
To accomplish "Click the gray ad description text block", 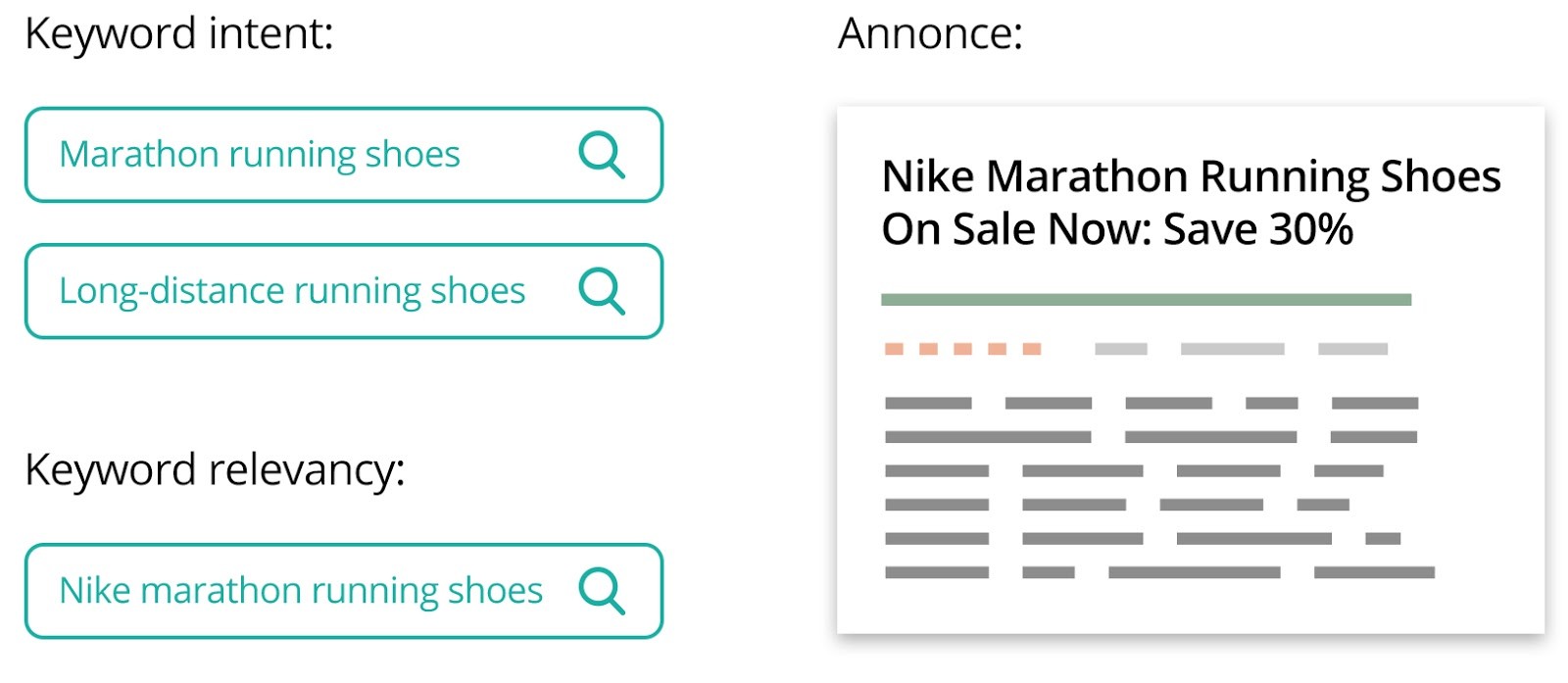I will pos(1156,488).
